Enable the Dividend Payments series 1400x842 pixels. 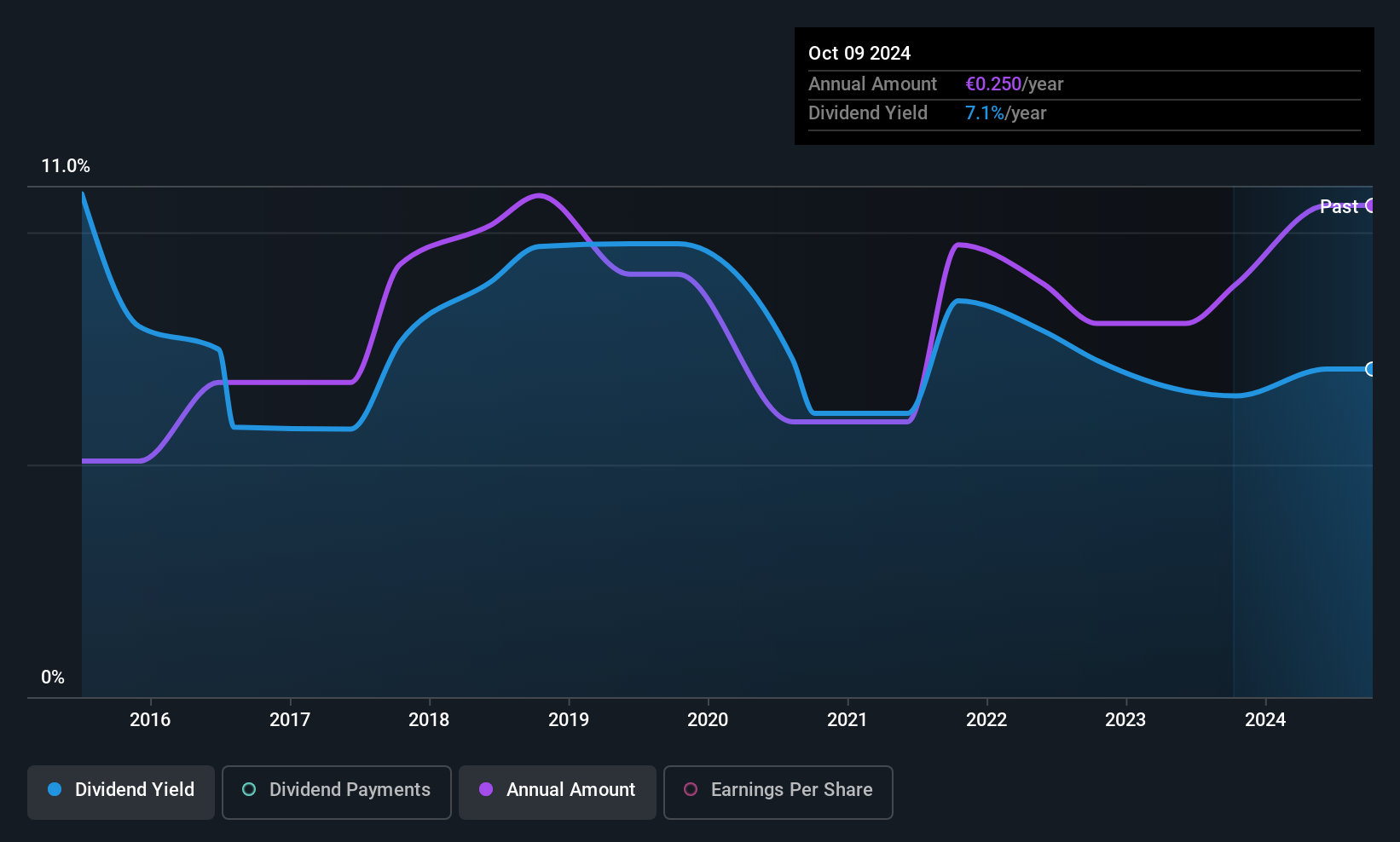[x=337, y=793]
